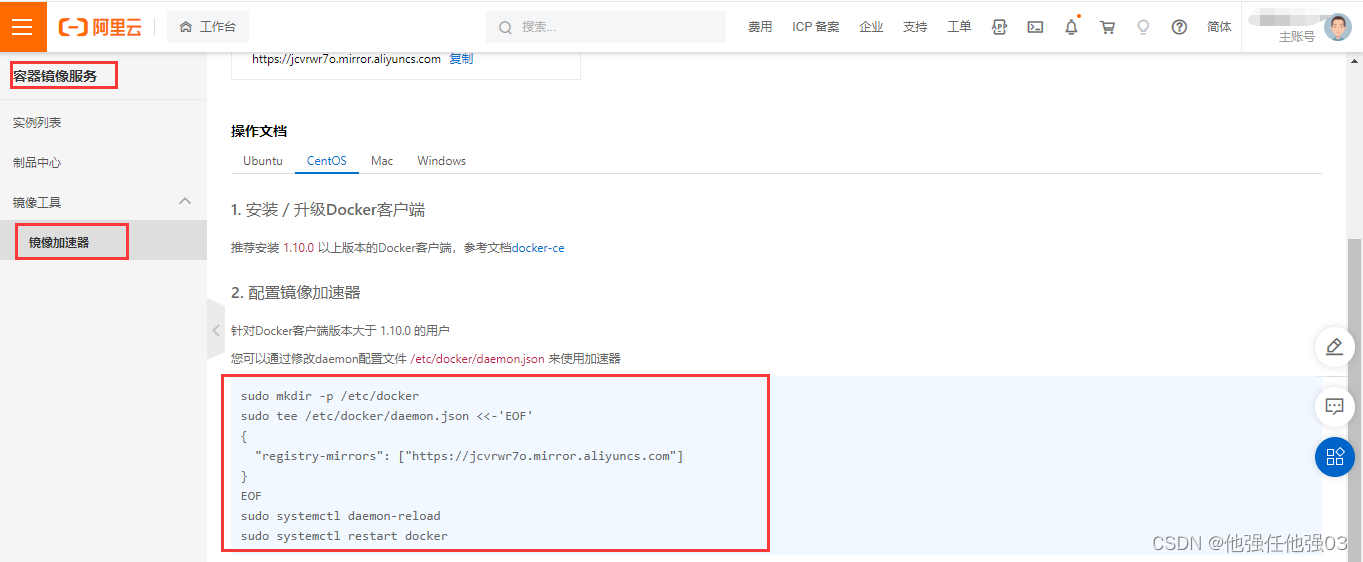
Task: Open the 工单 ticket menu
Action: point(959,27)
